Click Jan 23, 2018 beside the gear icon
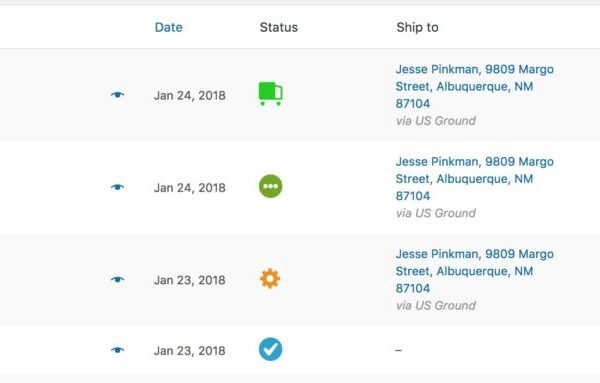This screenshot has width=600, height=383. [190, 280]
